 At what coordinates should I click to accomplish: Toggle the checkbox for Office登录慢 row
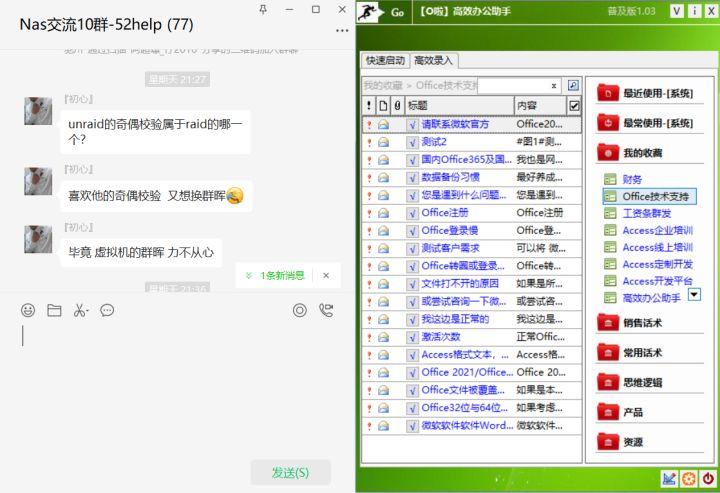pyautogui.click(x=413, y=231)
